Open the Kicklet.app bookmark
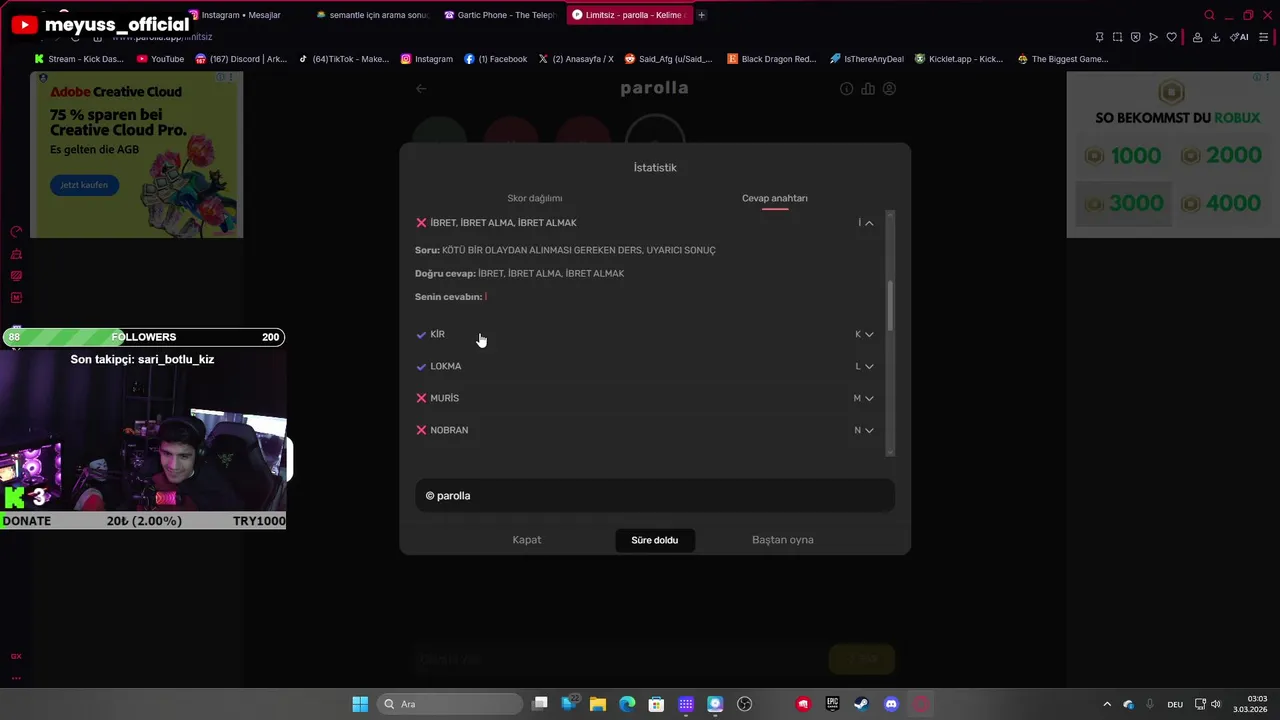Viewport: 1280px width, 720px height. 959,59
